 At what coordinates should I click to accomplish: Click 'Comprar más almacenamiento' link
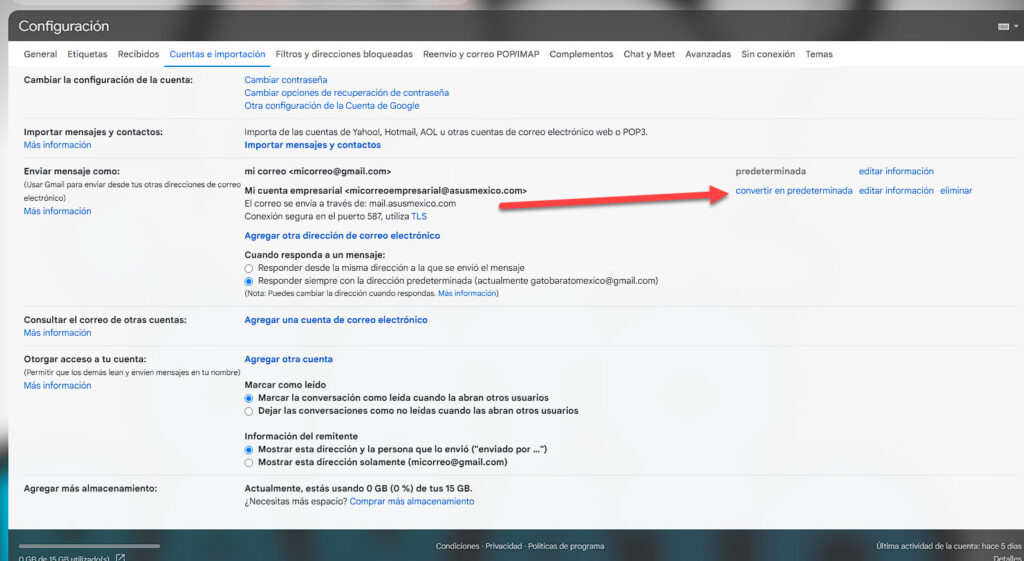[x=411, y=502]
